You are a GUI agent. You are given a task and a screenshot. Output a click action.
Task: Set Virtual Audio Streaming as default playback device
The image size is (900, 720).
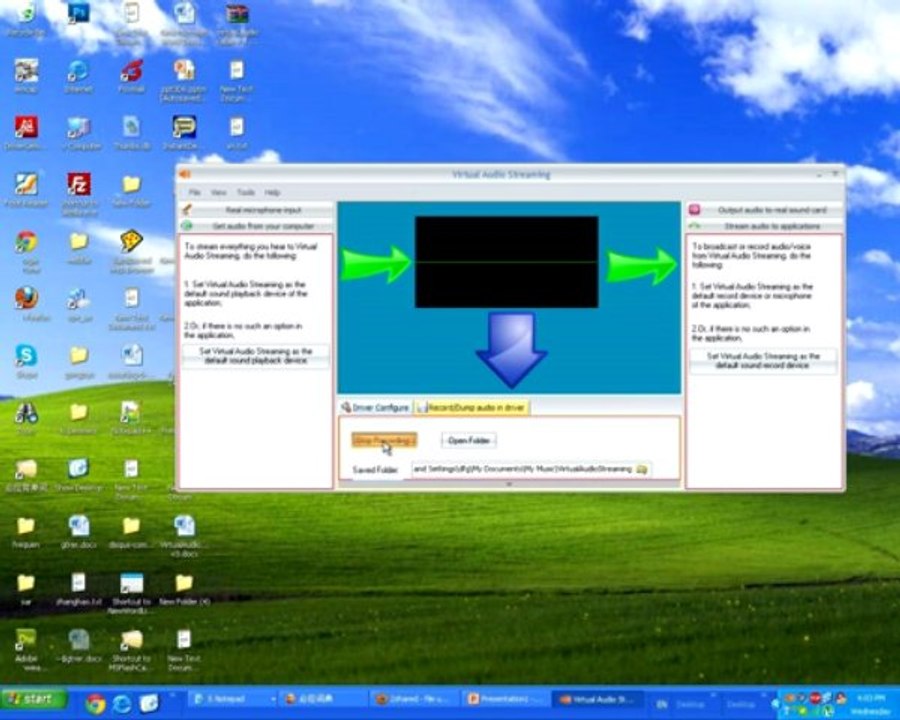click(x=256, y=356)
